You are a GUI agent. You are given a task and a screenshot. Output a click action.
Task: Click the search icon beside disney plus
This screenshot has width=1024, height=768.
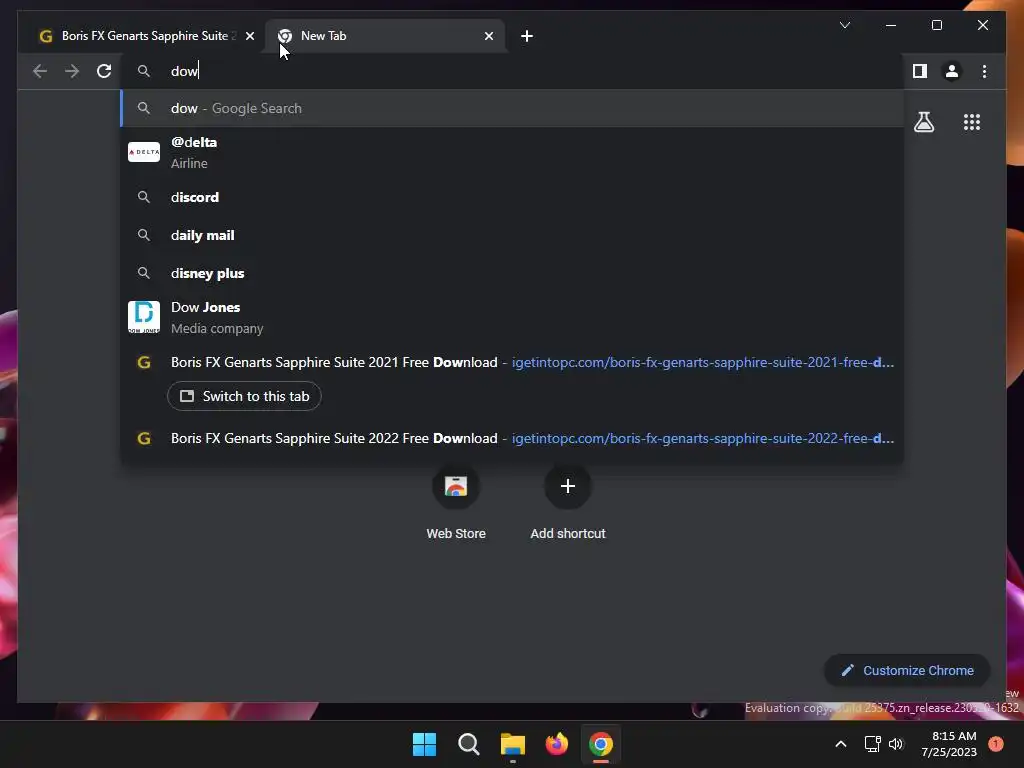point(144,273)
